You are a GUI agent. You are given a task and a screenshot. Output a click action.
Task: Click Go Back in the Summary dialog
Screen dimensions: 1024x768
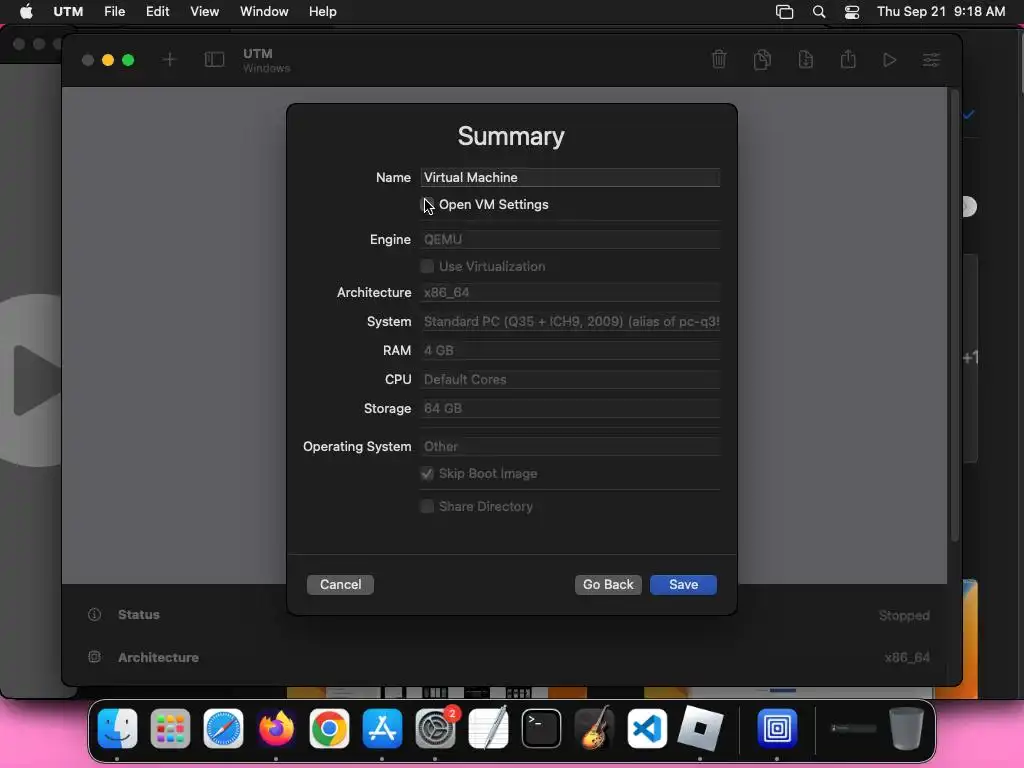coord(608,584)
